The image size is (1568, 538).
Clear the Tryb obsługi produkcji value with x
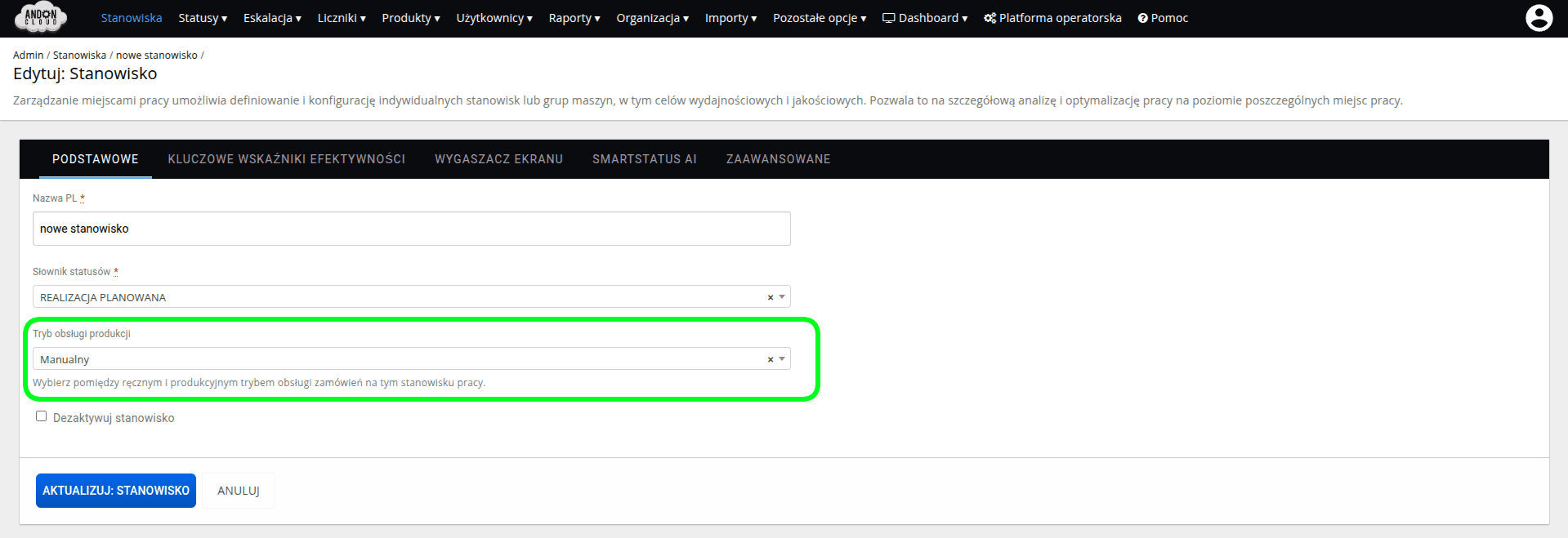(x=770, y=360)
